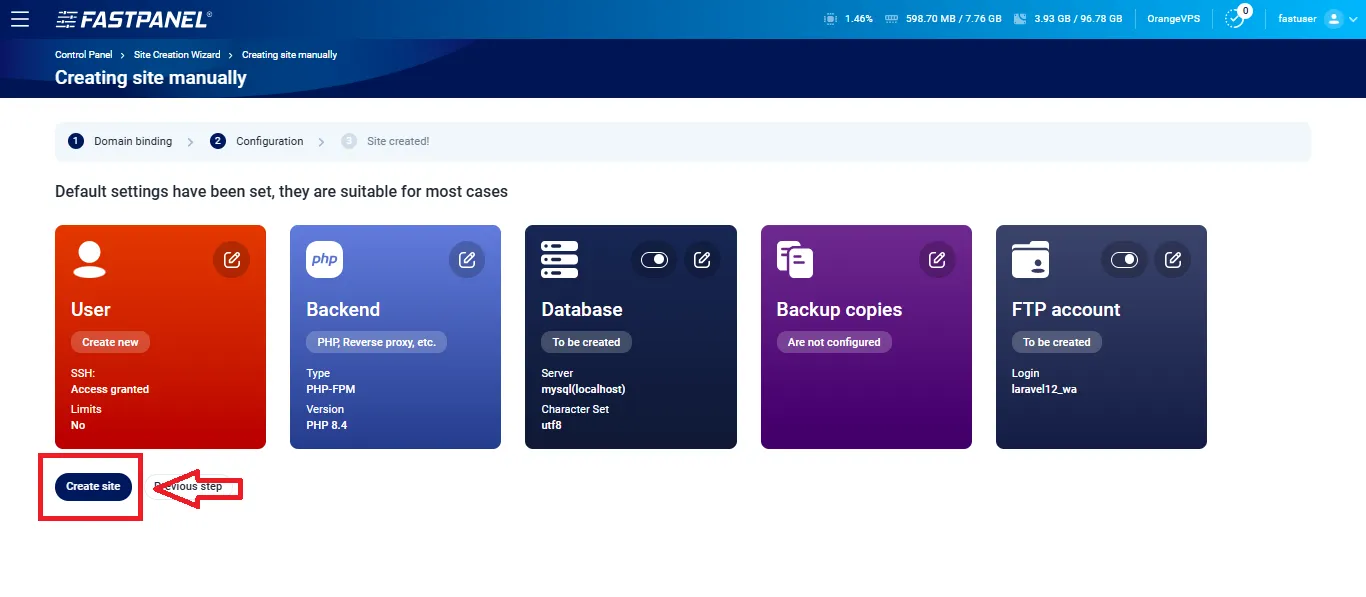This screenshot has height=597, width=1366.
Task: Click the OrangeVPS server name in header
Action: 1172,18
